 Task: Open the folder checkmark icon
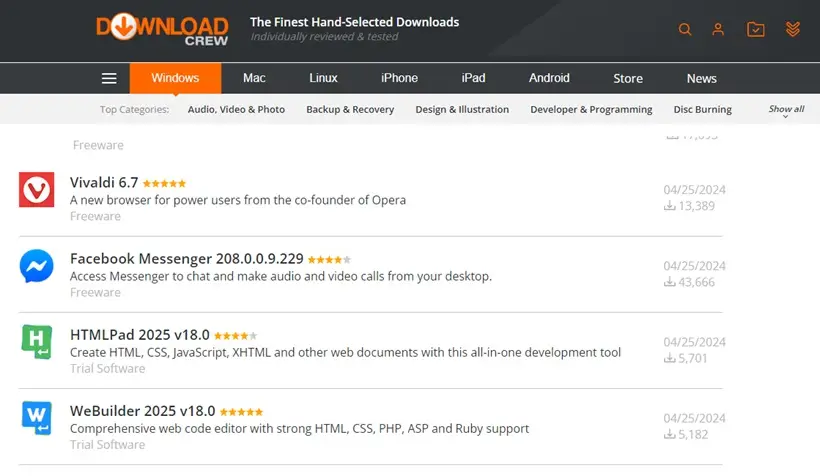click(755, 29)
